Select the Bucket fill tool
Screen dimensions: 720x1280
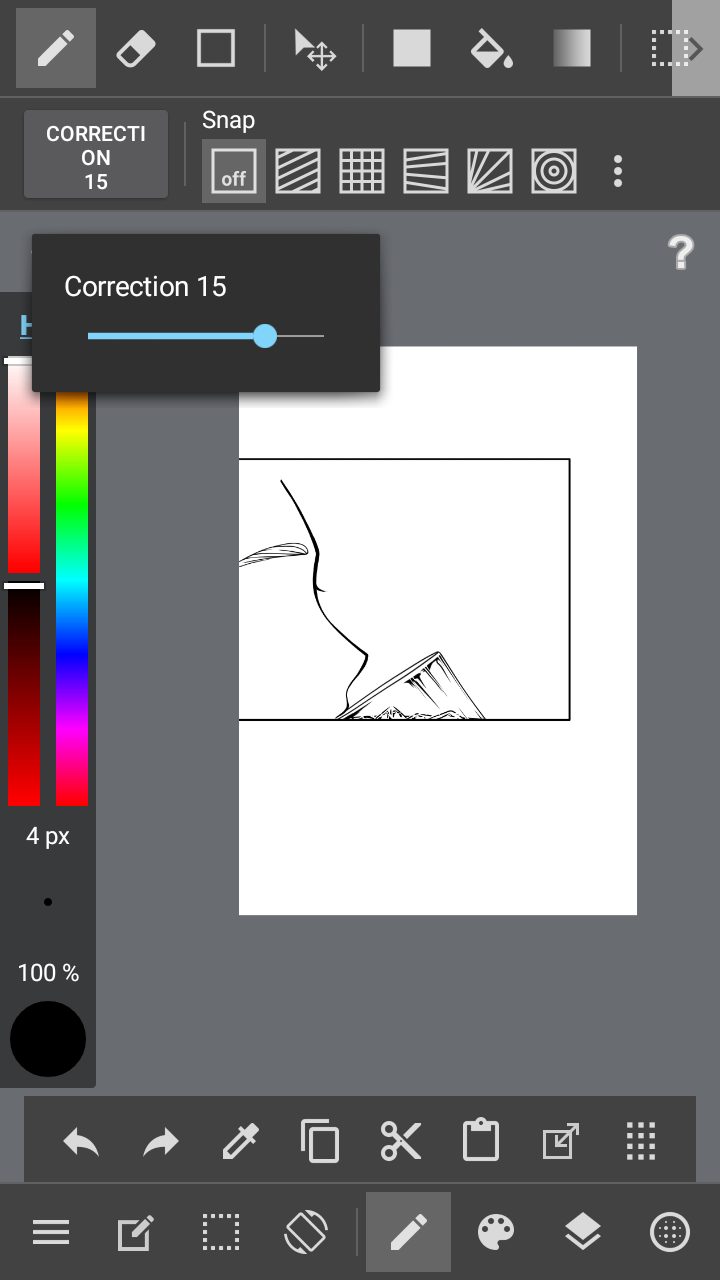tap(491, 48)
